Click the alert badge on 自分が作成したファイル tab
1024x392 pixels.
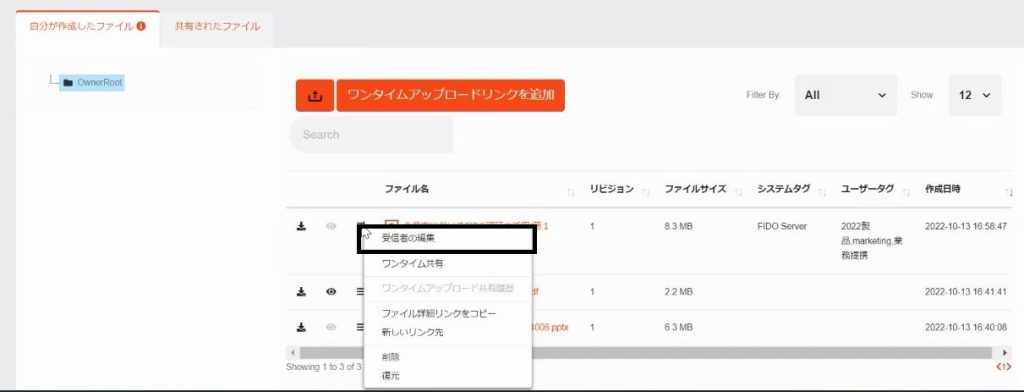coord(141,27)
